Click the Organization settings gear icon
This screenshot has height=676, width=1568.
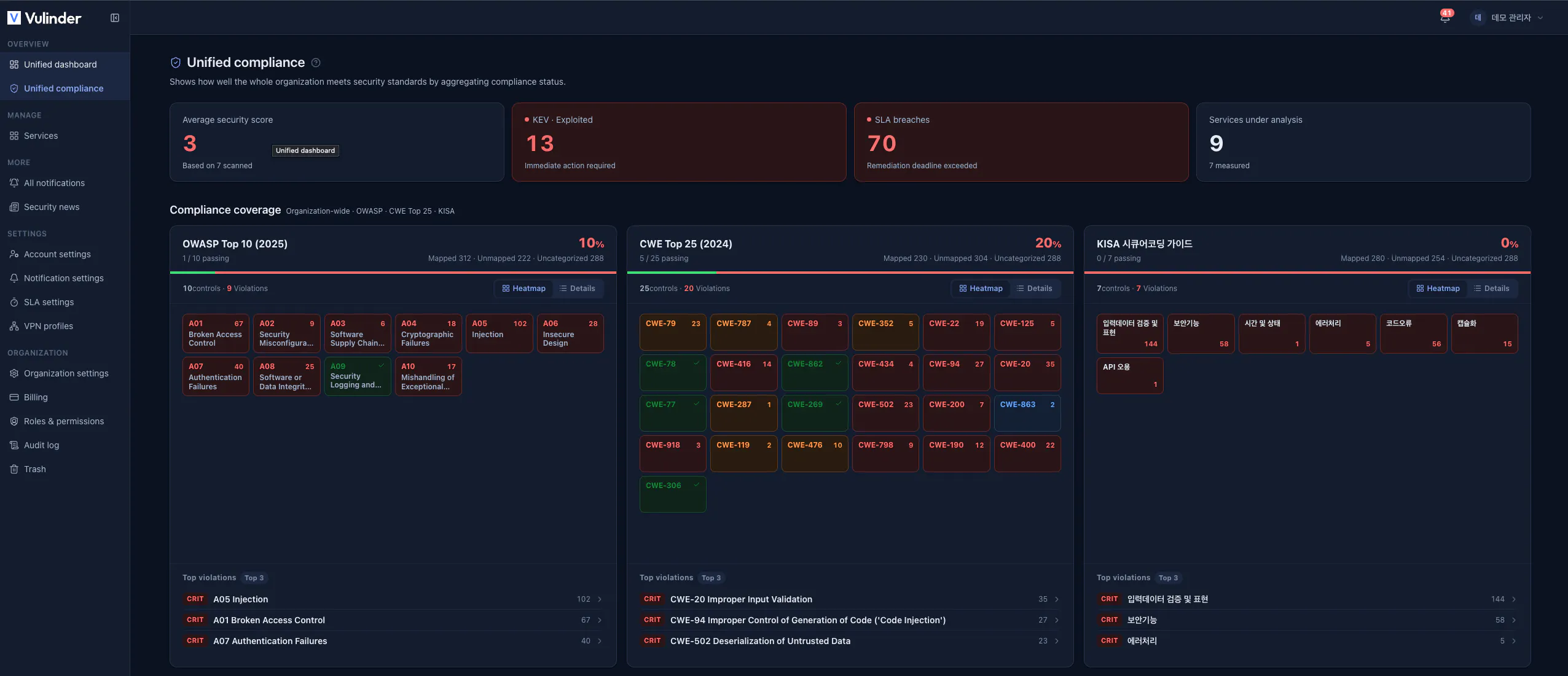point(14,373)
